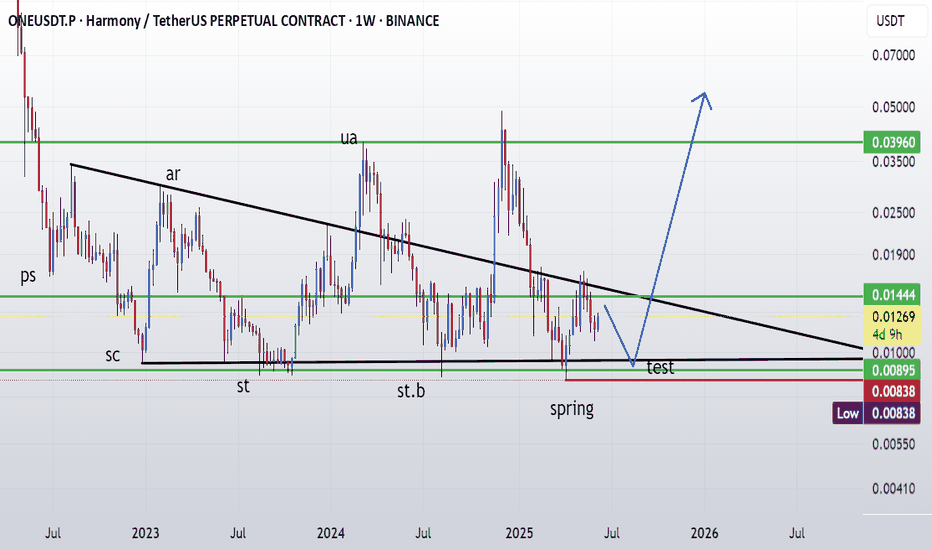932x550 pixels.
Task: Click the 0.01000 price axis value
Action: coord(893,353)
